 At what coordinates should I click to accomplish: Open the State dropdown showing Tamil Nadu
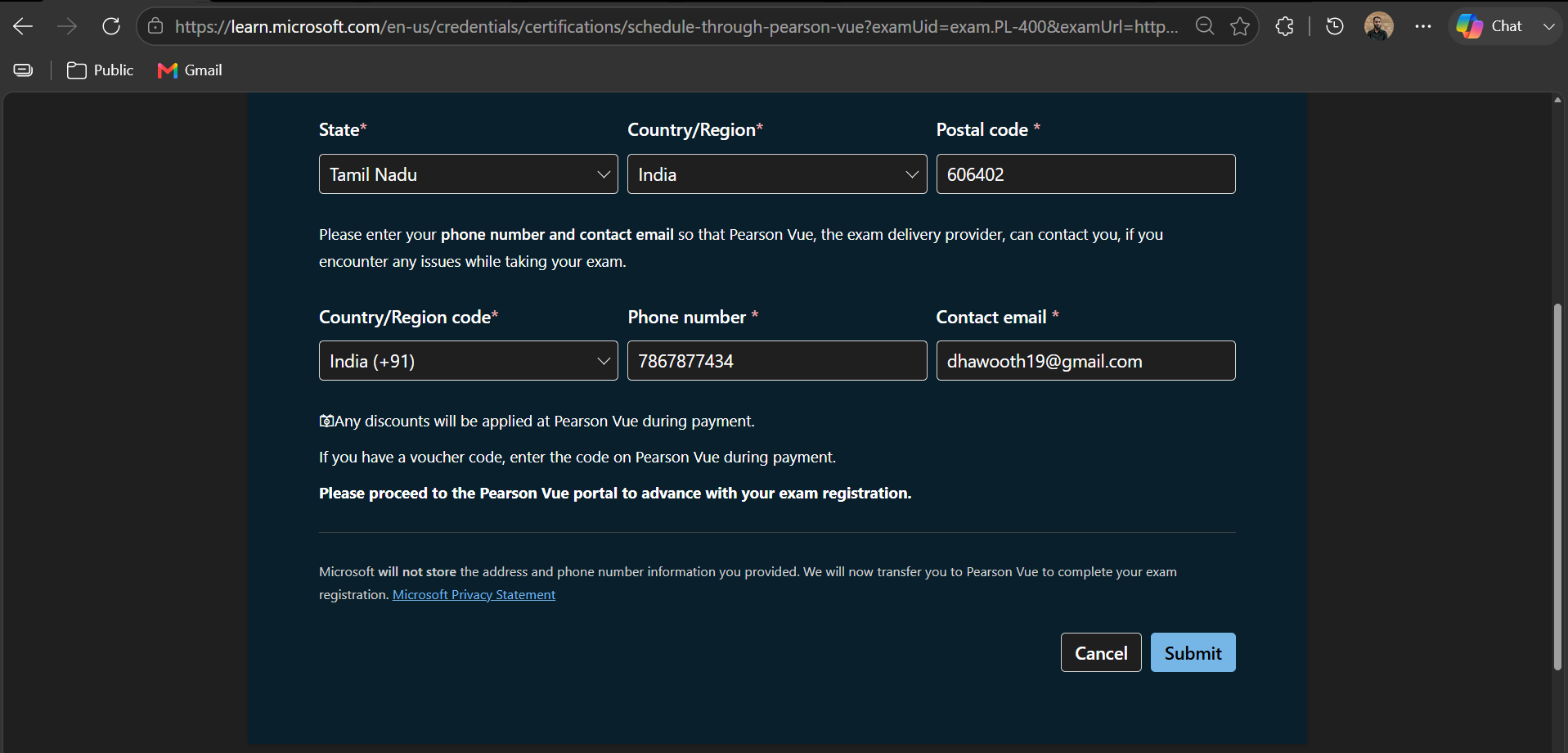469,174
